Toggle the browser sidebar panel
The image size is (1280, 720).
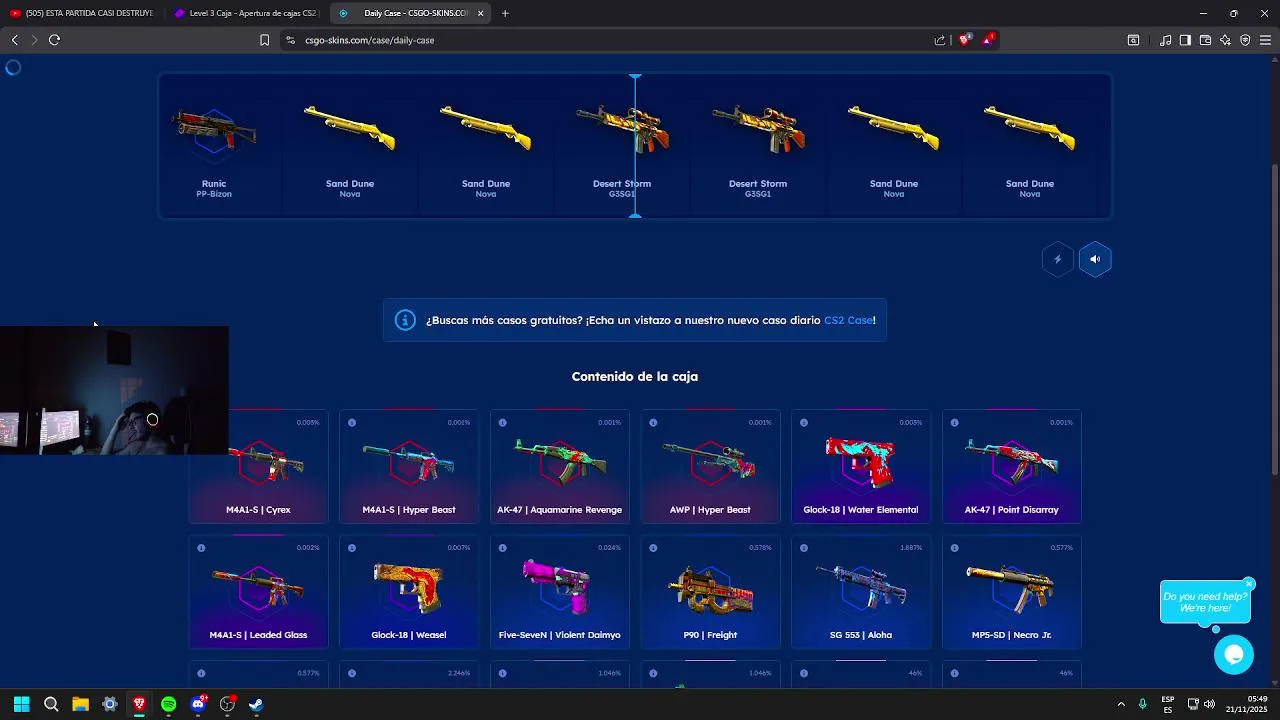tap(1185, 40)
